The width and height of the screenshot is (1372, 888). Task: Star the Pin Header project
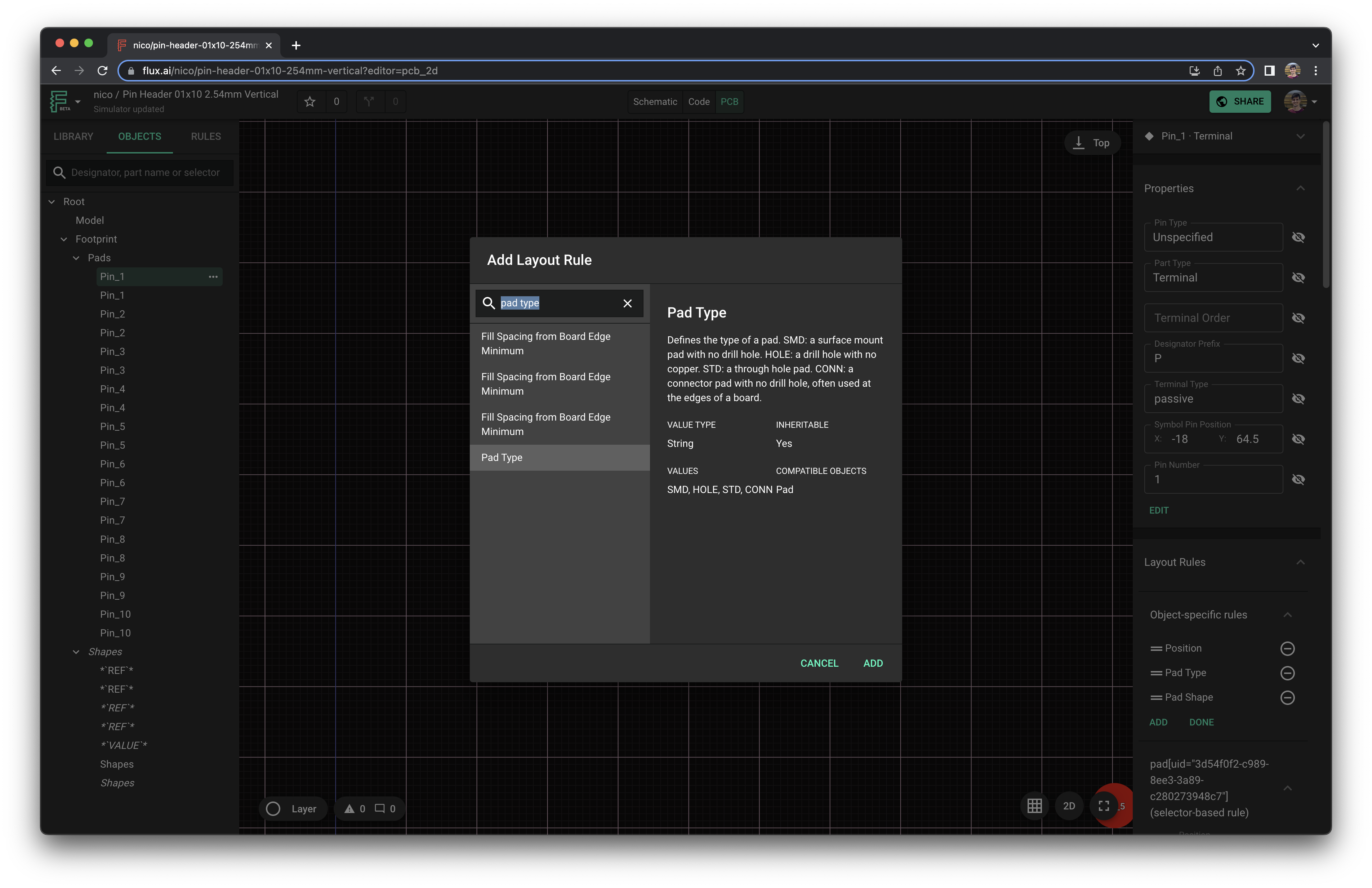pos(309,101)
